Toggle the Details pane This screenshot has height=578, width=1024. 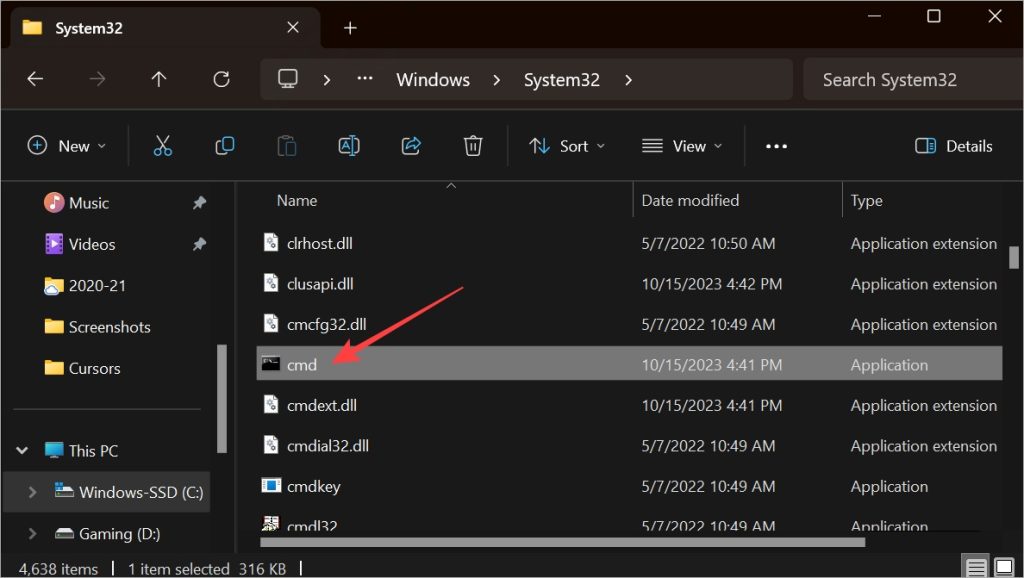click(x=953, y=146)
